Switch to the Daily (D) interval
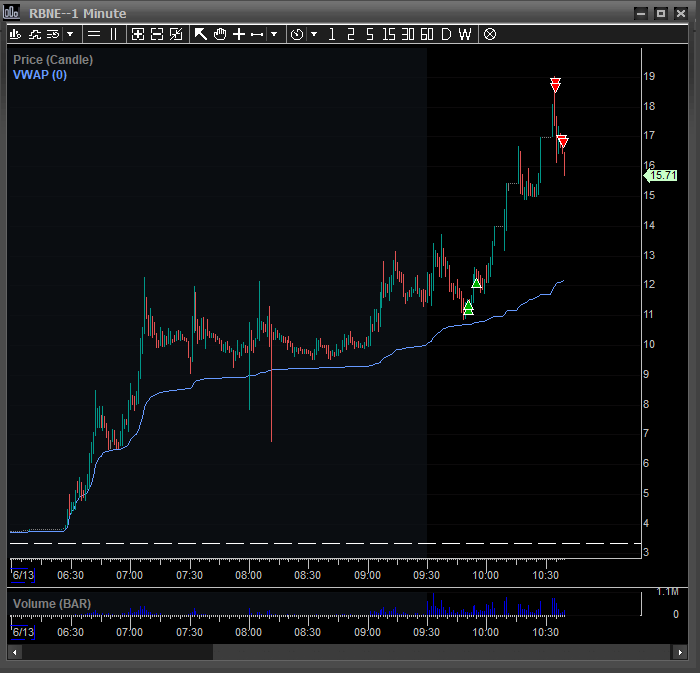 pos(446,34)
